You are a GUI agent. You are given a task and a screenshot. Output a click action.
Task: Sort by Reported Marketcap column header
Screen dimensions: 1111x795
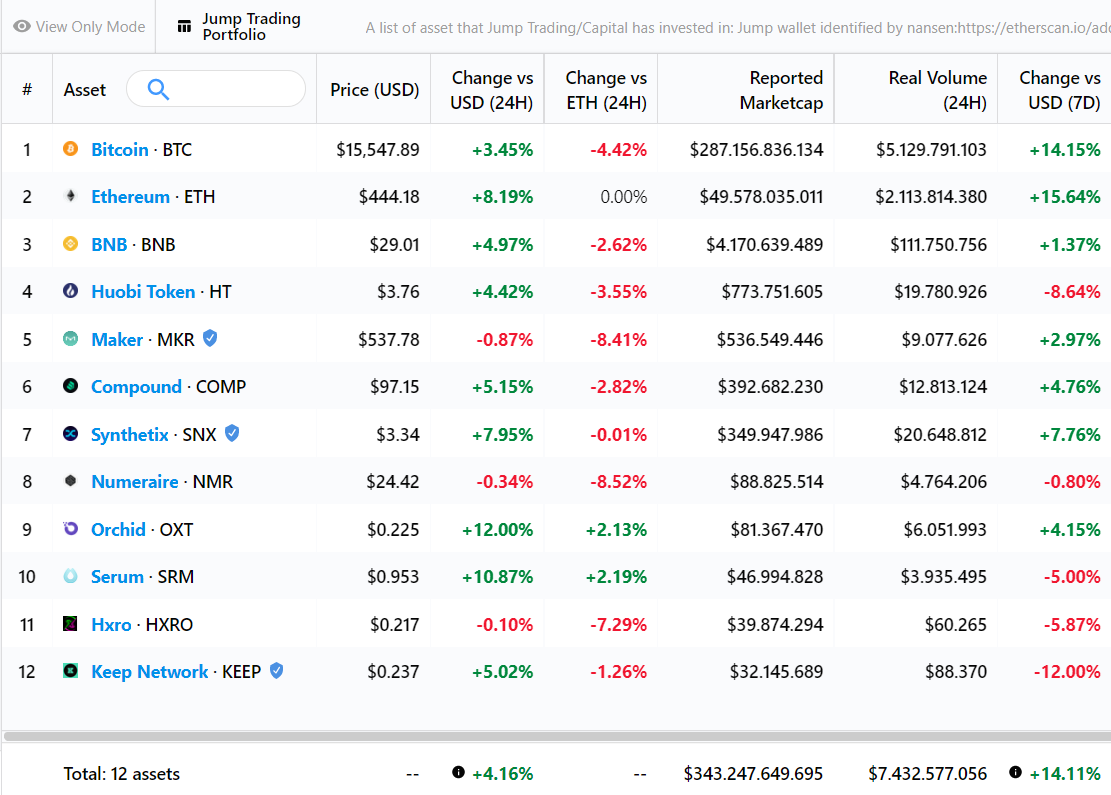pos(781,90)
